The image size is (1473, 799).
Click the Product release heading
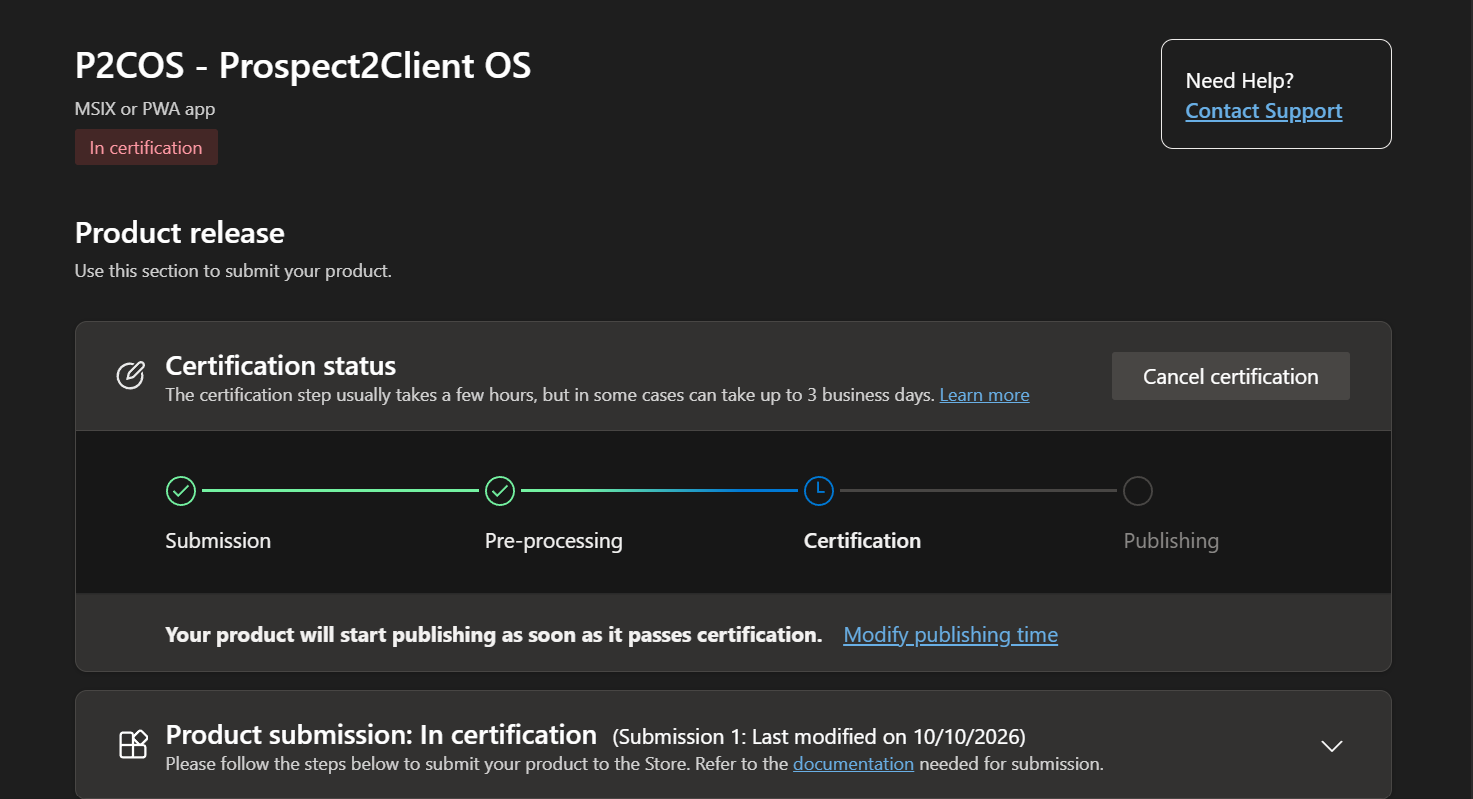[180, 233]
